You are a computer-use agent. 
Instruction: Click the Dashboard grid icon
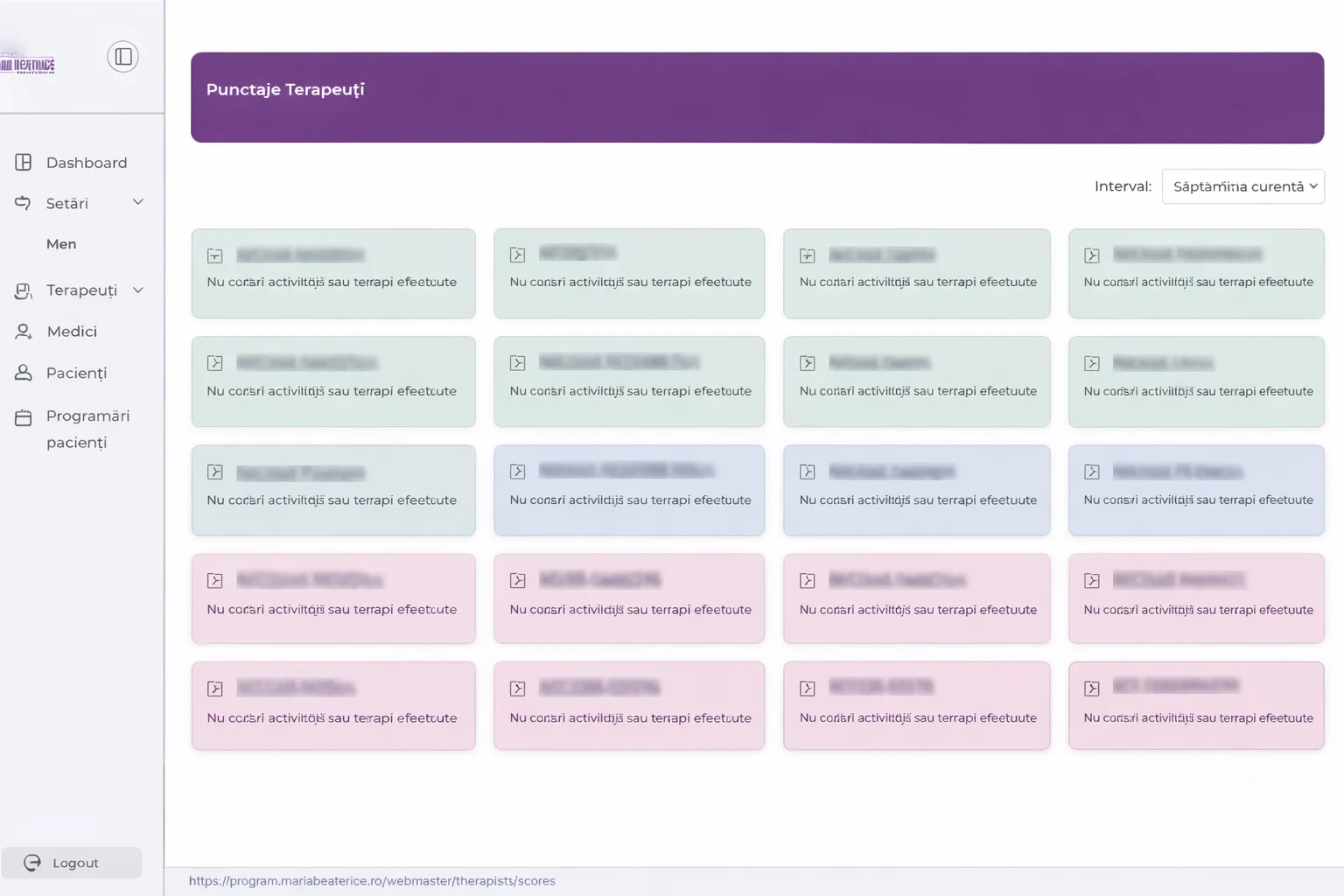coord(24,163)
